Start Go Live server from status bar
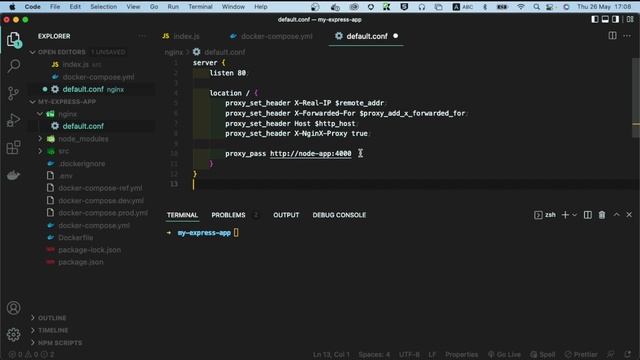Viewport: 640px width, 360px height. point(504,355)
